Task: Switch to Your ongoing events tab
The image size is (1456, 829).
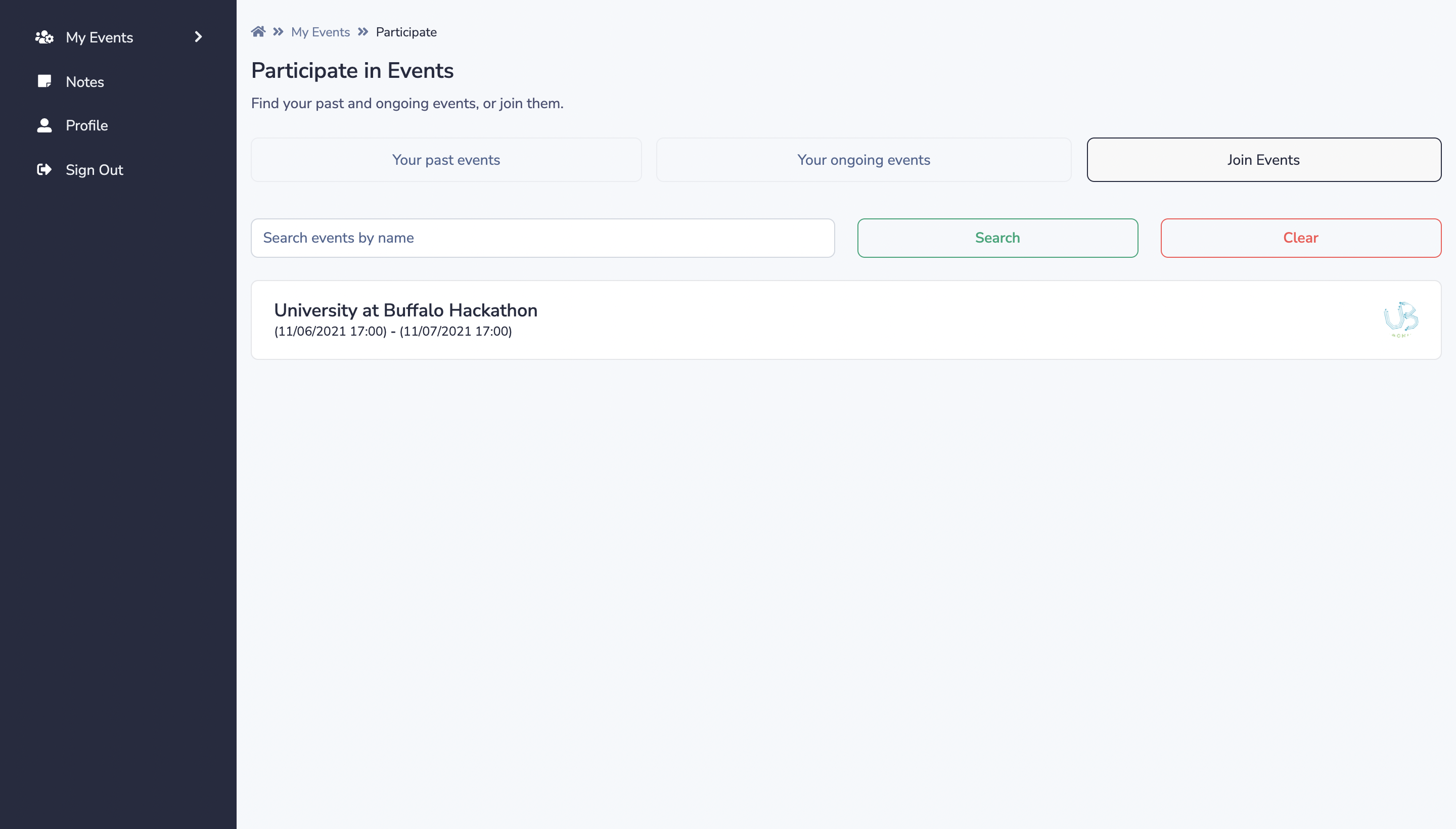Action: (863, 160)
